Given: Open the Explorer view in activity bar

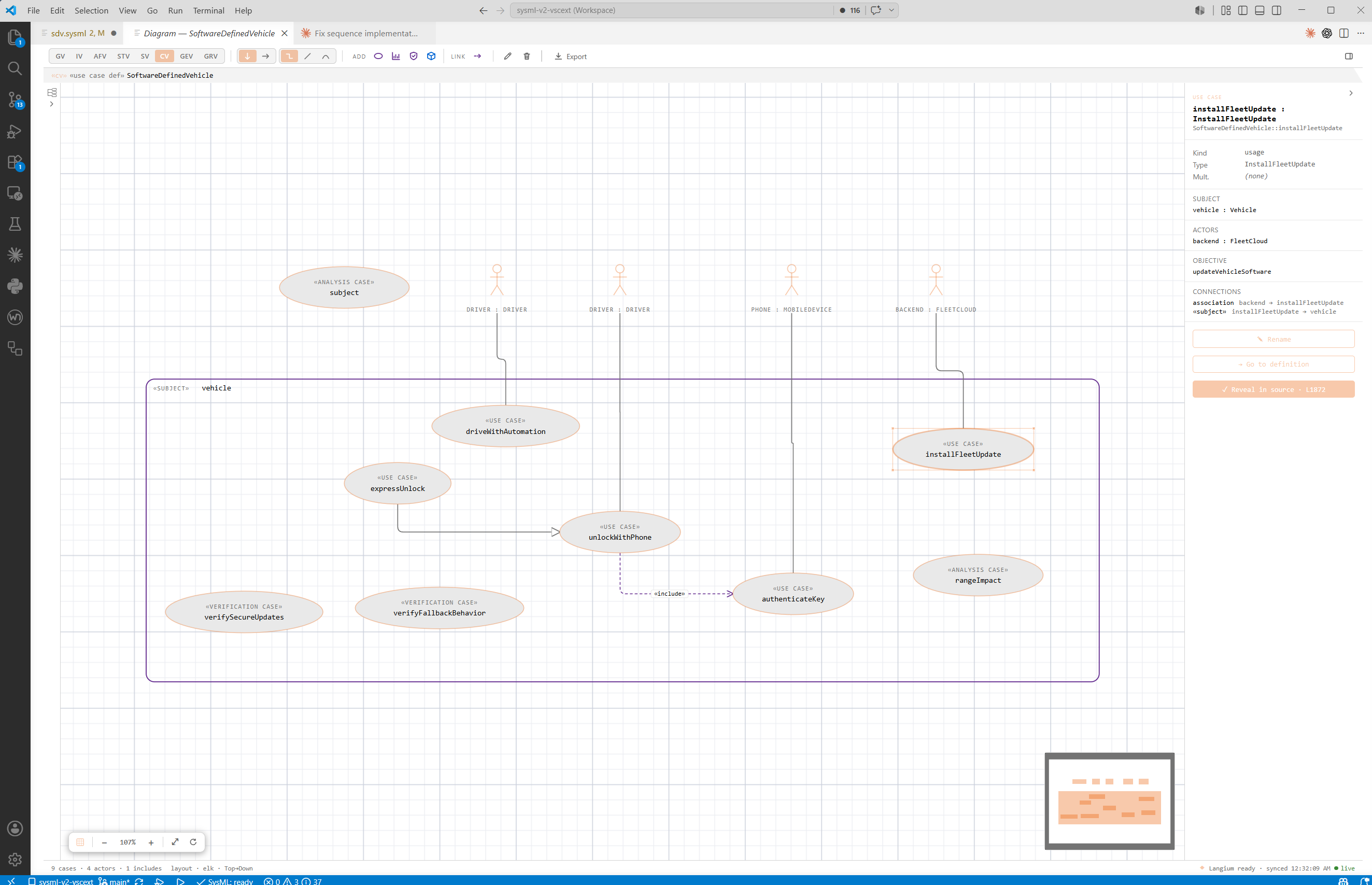Looking at the screenshot, I should (15, 38).
